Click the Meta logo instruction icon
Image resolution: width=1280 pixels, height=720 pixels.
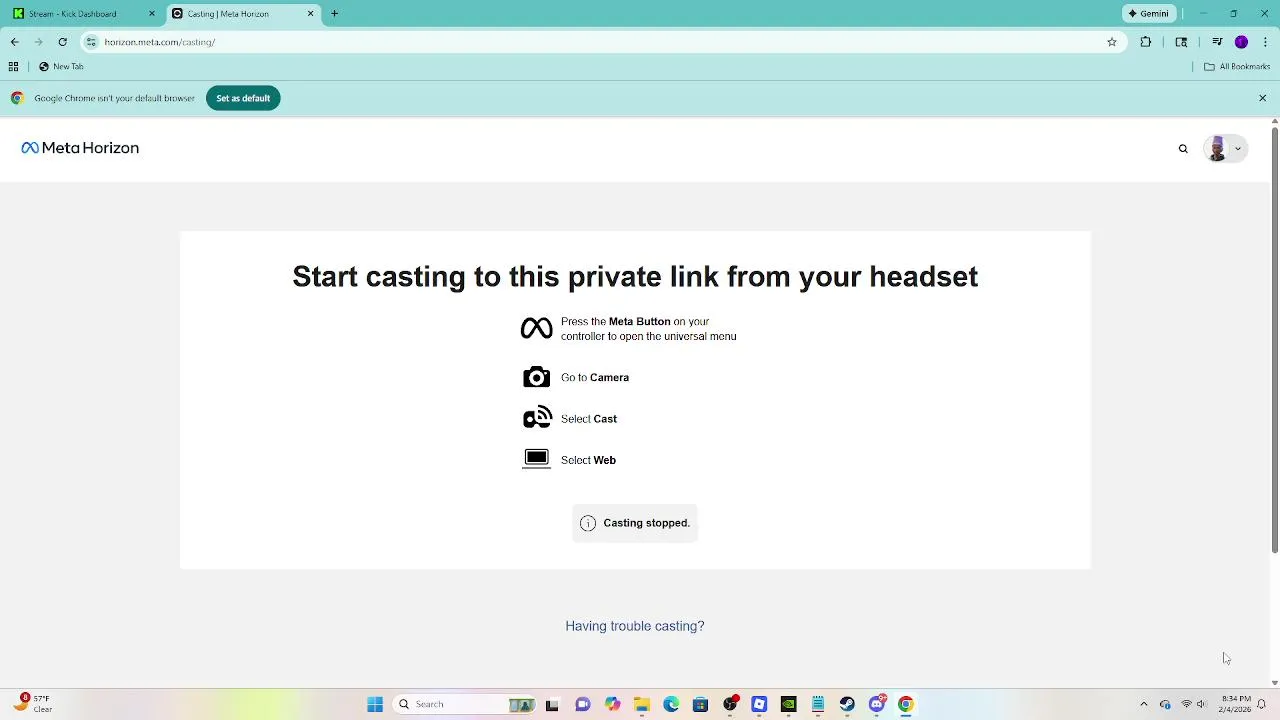(536, 328)
